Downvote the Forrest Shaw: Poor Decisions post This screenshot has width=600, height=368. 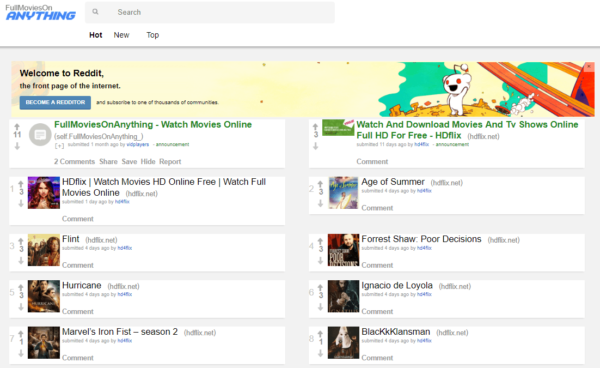[x=321, y=261]
